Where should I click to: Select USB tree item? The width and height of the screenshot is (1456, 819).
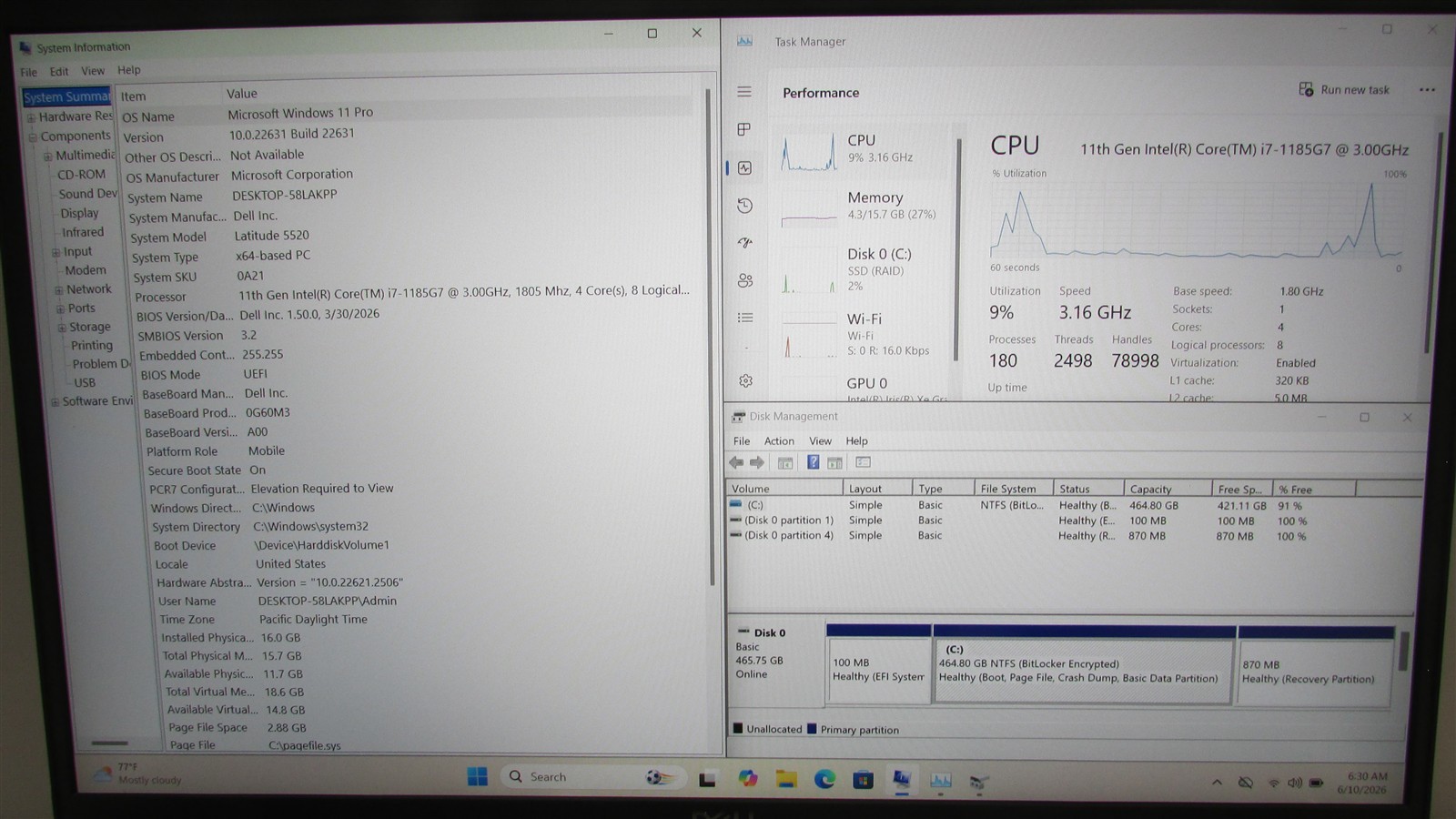click(x=85, y=382)
